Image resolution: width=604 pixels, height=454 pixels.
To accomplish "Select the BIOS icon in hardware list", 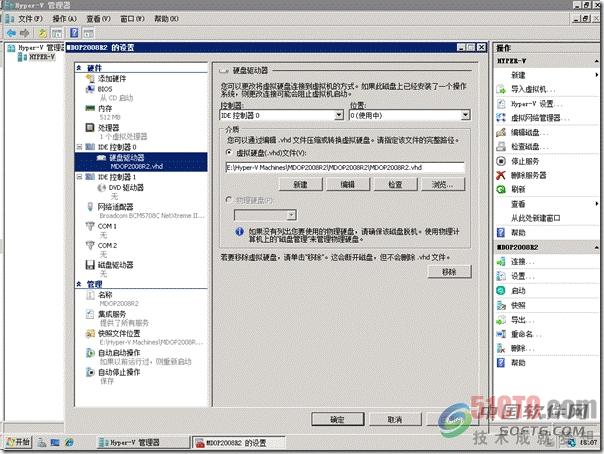I will click(x=90, y=89).
